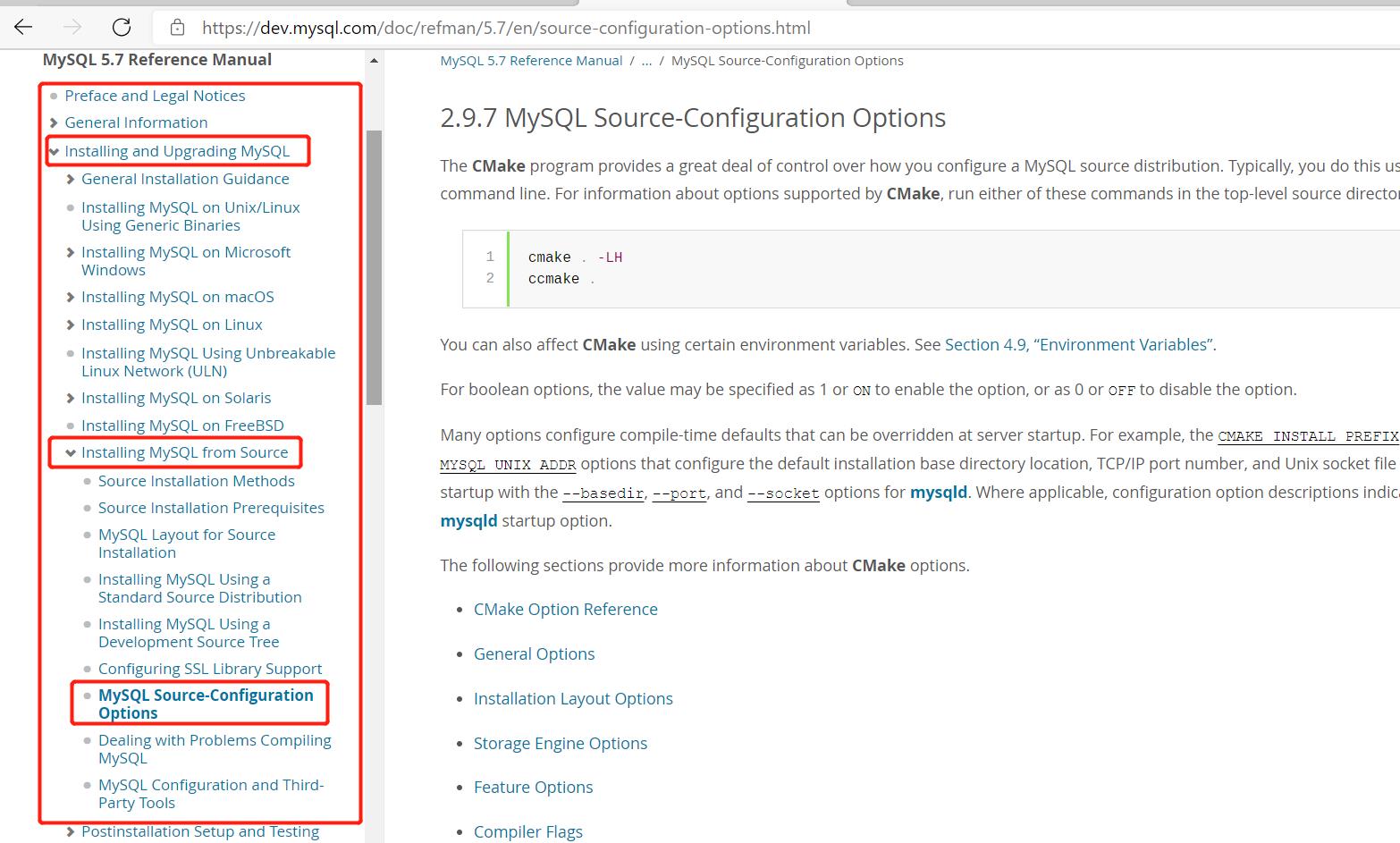This screenshot has height=843, width=1400.
Task: Open Postinstallation Setup and Testing
Action: pyautogui.click(x=200, y=831)
